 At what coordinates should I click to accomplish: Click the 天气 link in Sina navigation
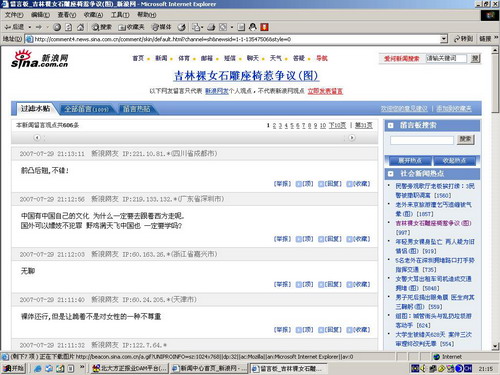coord(276,58)
